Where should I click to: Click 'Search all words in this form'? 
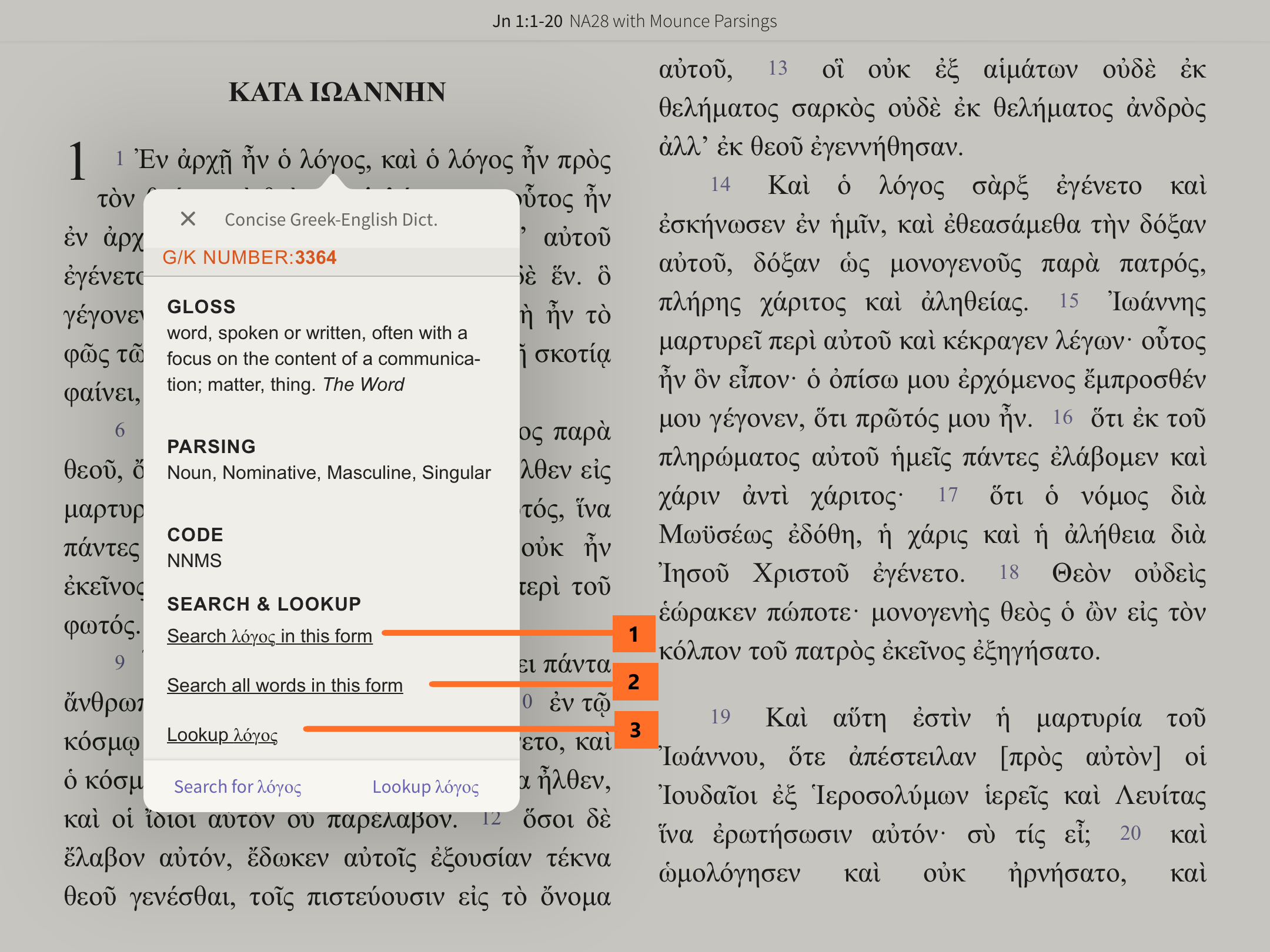(x=285, y=686)
